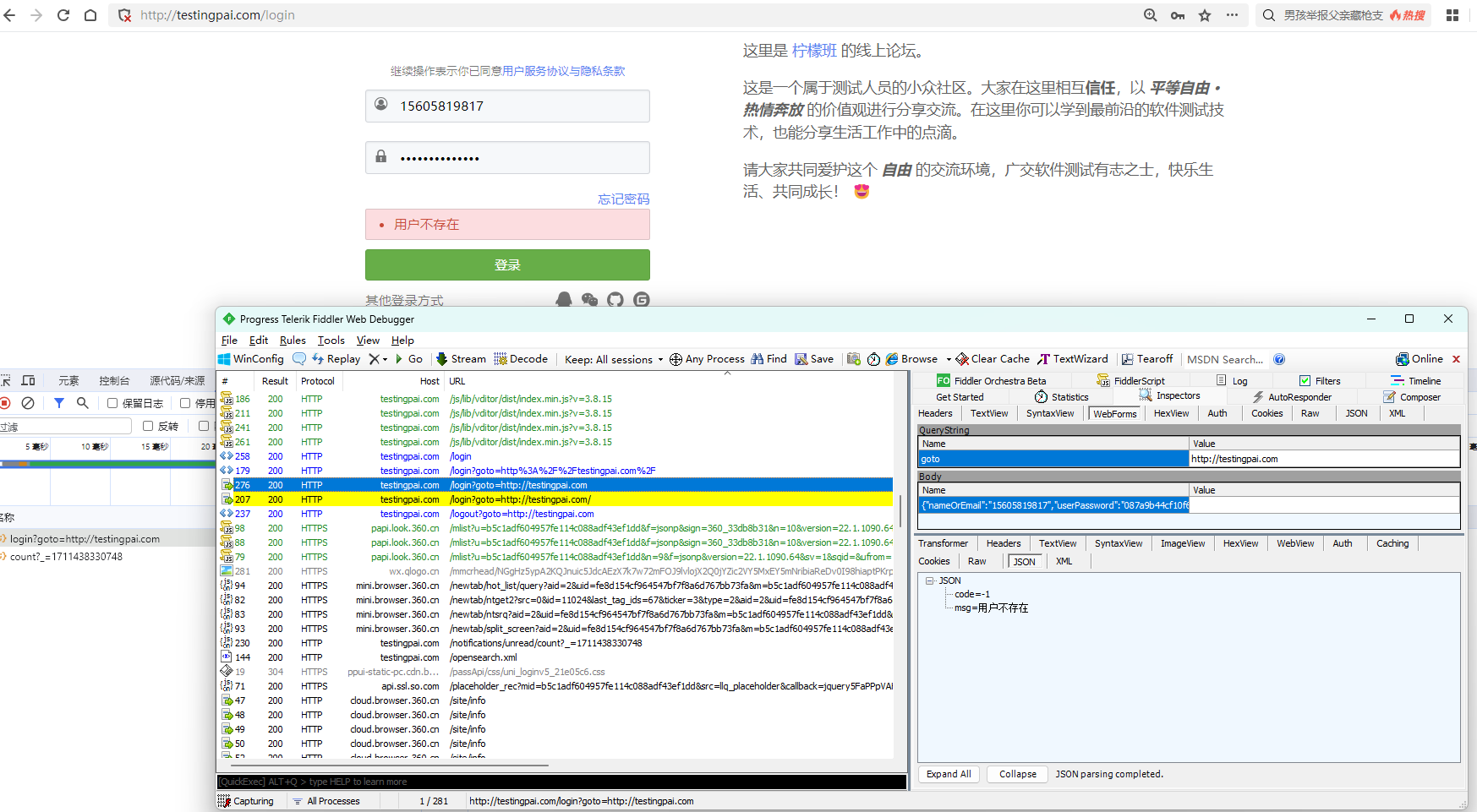Click Replay in the Fiddler toolbar
The height and width of the screenshot is (812, 1477).
coord(336,359)
